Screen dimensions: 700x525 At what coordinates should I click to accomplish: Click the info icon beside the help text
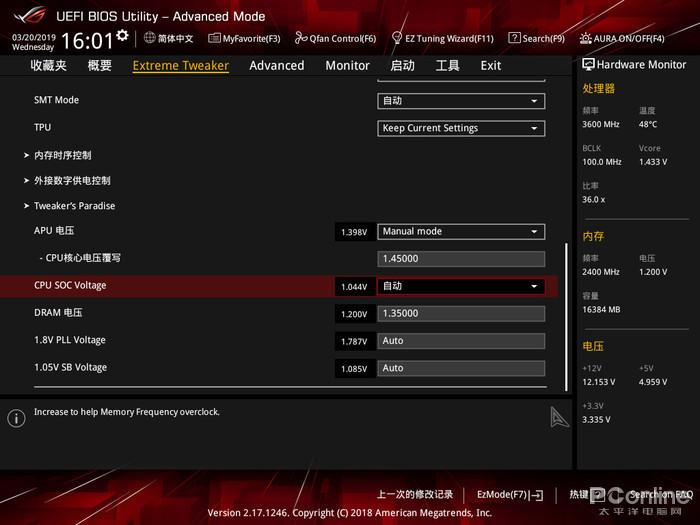coord(17,418)
